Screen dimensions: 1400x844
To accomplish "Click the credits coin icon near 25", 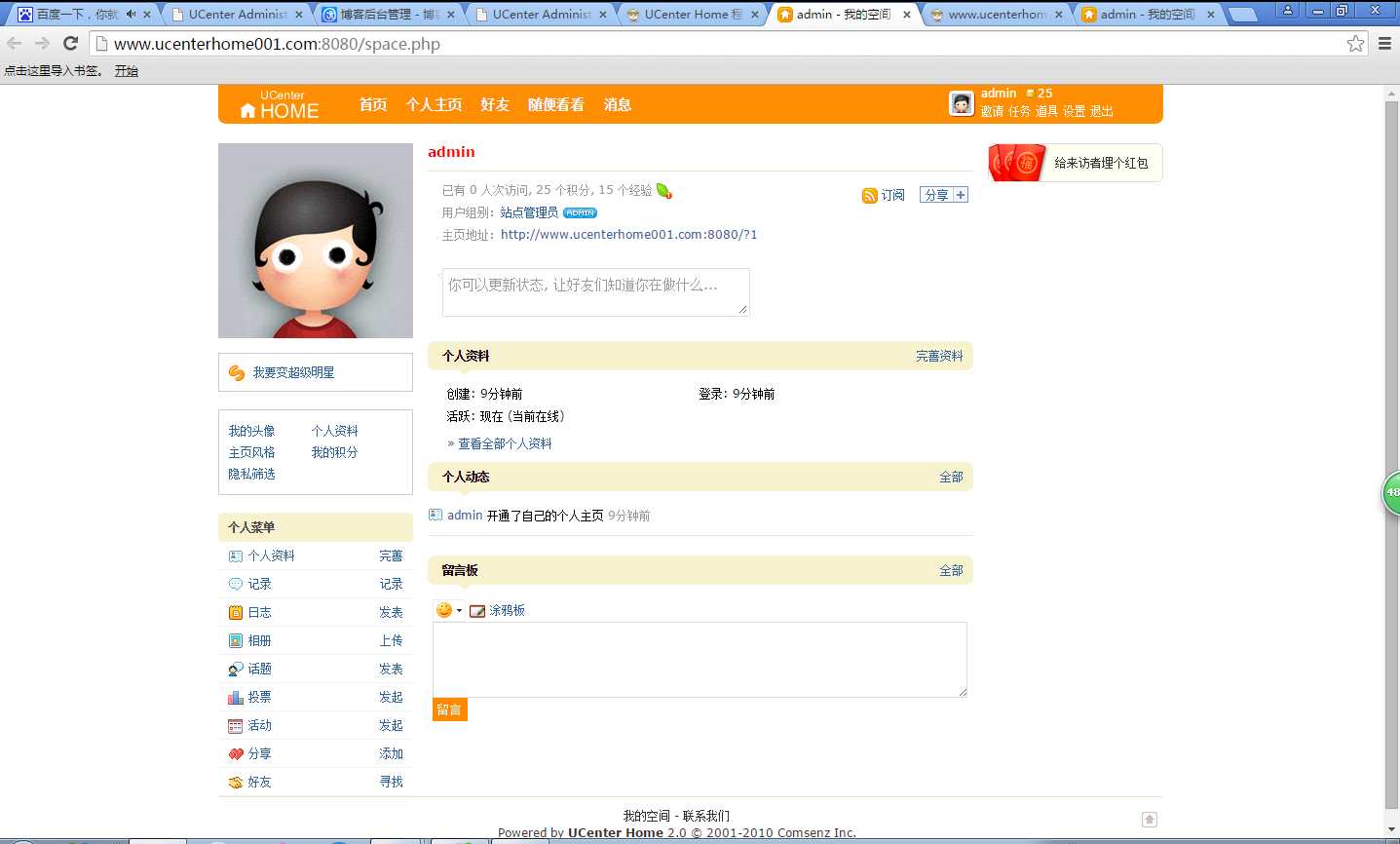I will (x=1030, y=94).
